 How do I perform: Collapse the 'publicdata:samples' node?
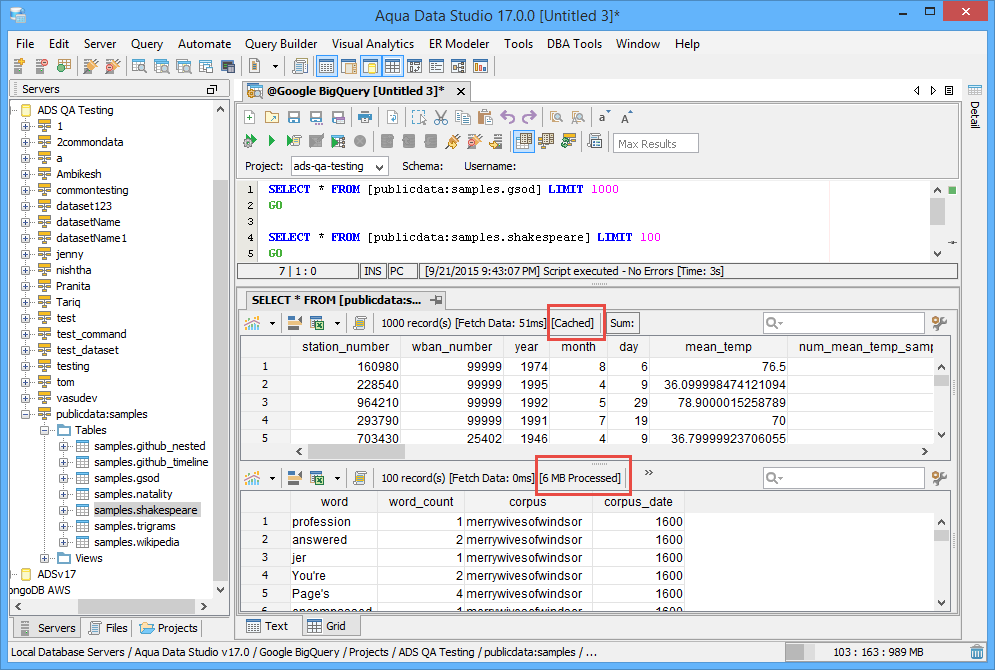pyautogui.click(x=25, y=414)
